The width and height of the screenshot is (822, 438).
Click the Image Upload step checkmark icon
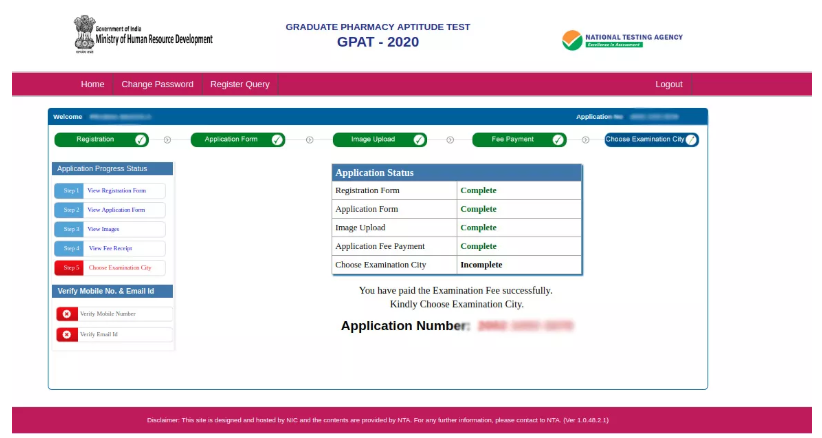coord(419,140)
